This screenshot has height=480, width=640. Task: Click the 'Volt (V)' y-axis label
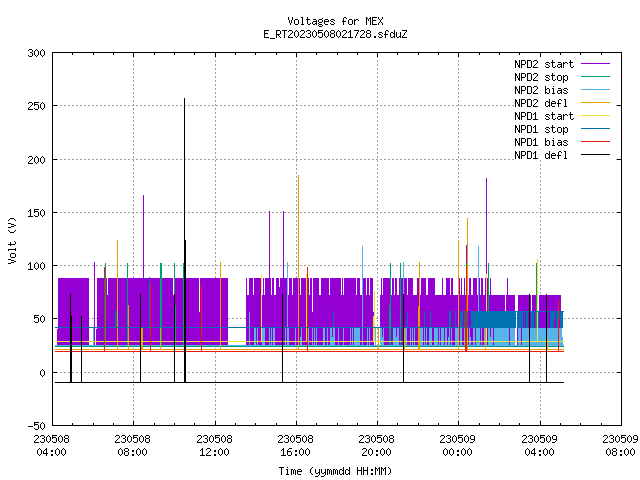[12, 240]
